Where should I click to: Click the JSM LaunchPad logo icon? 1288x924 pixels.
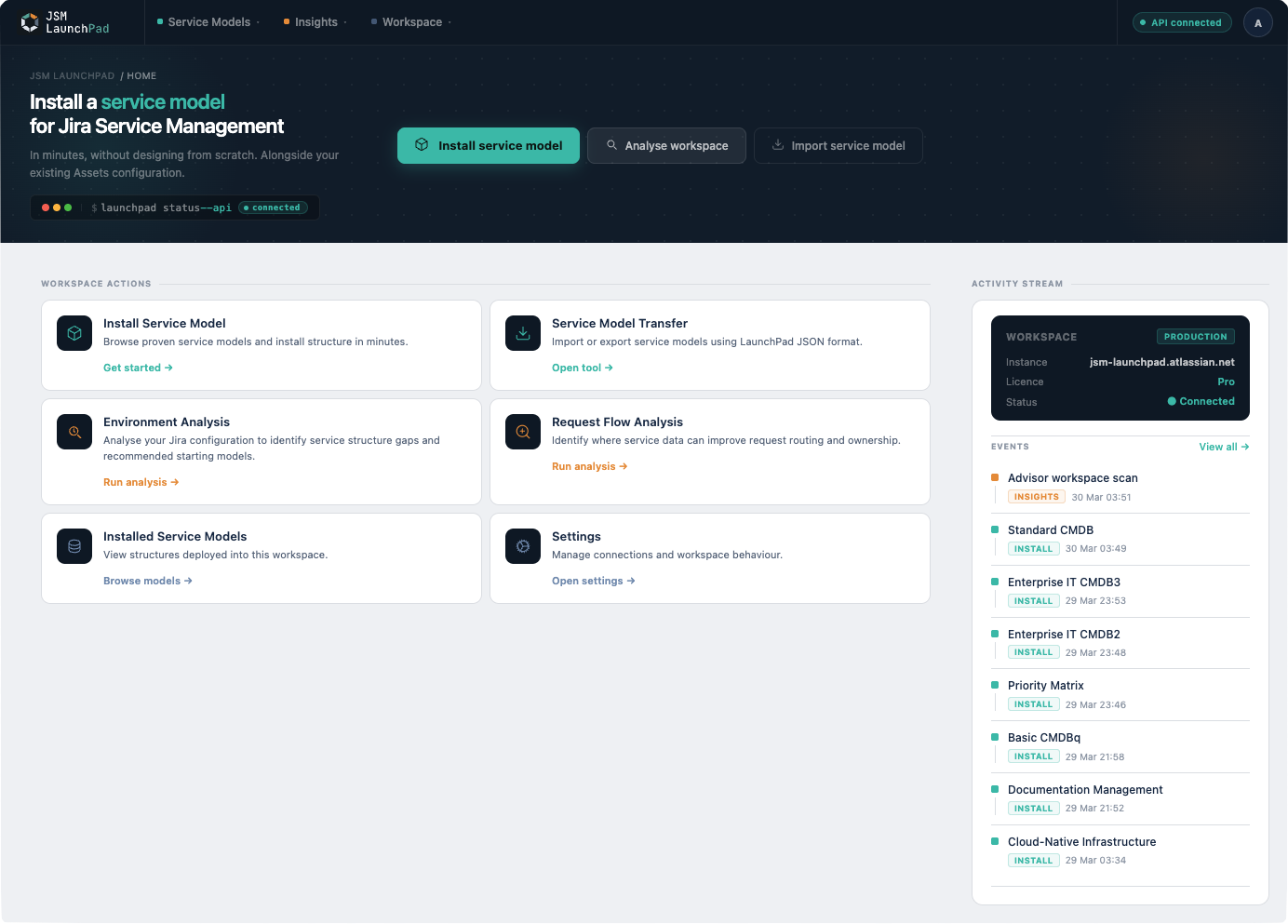[x=29, y=21]
